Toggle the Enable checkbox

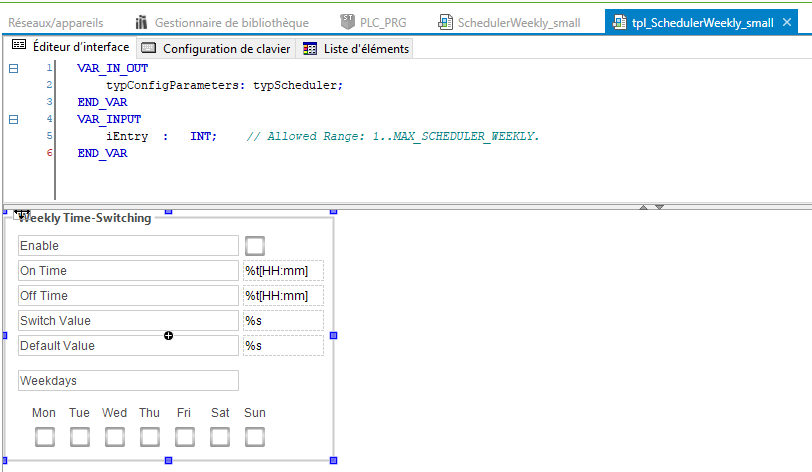pos(255,246)
